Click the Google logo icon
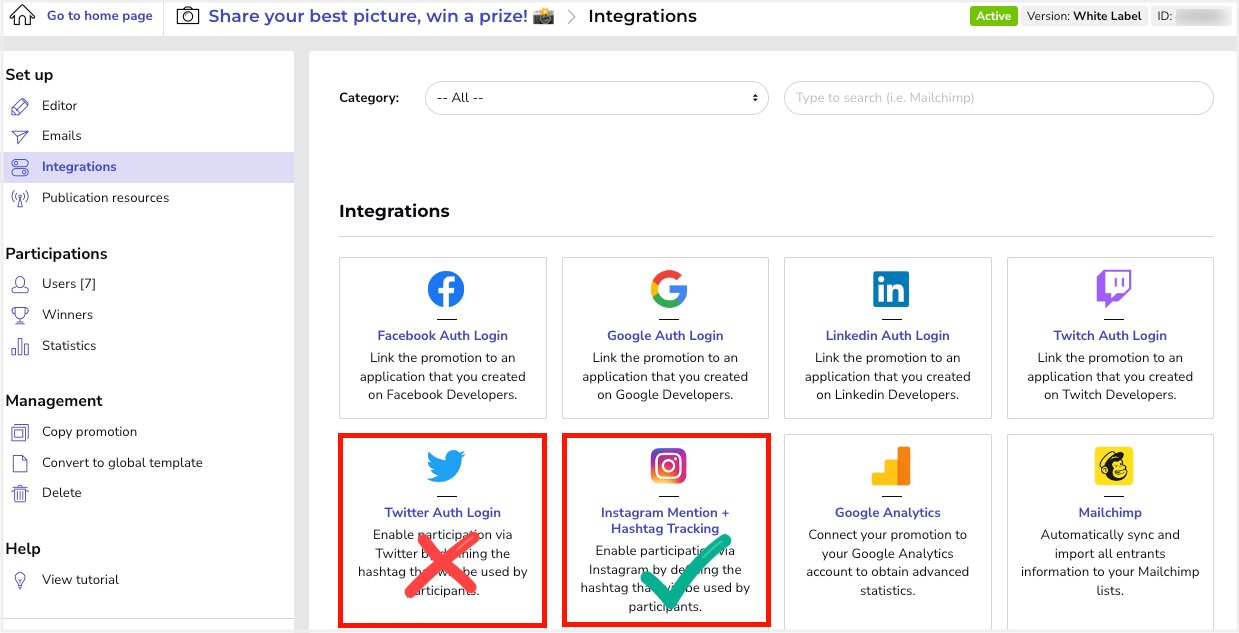Screen dimensions: 1239x633 click(668, 289)
